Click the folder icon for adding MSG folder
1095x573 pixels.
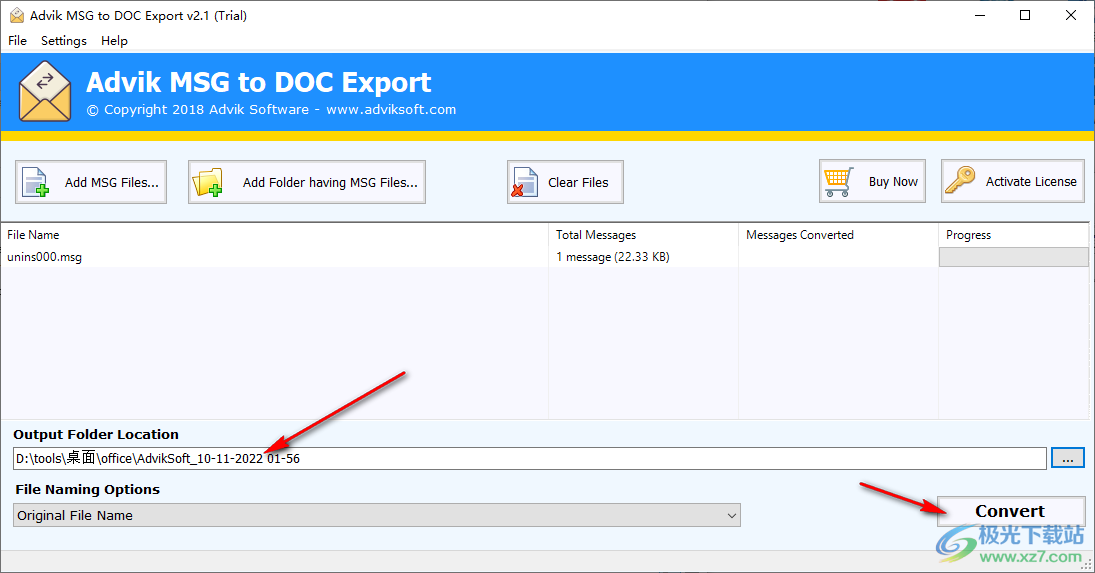tap(207, 182)
